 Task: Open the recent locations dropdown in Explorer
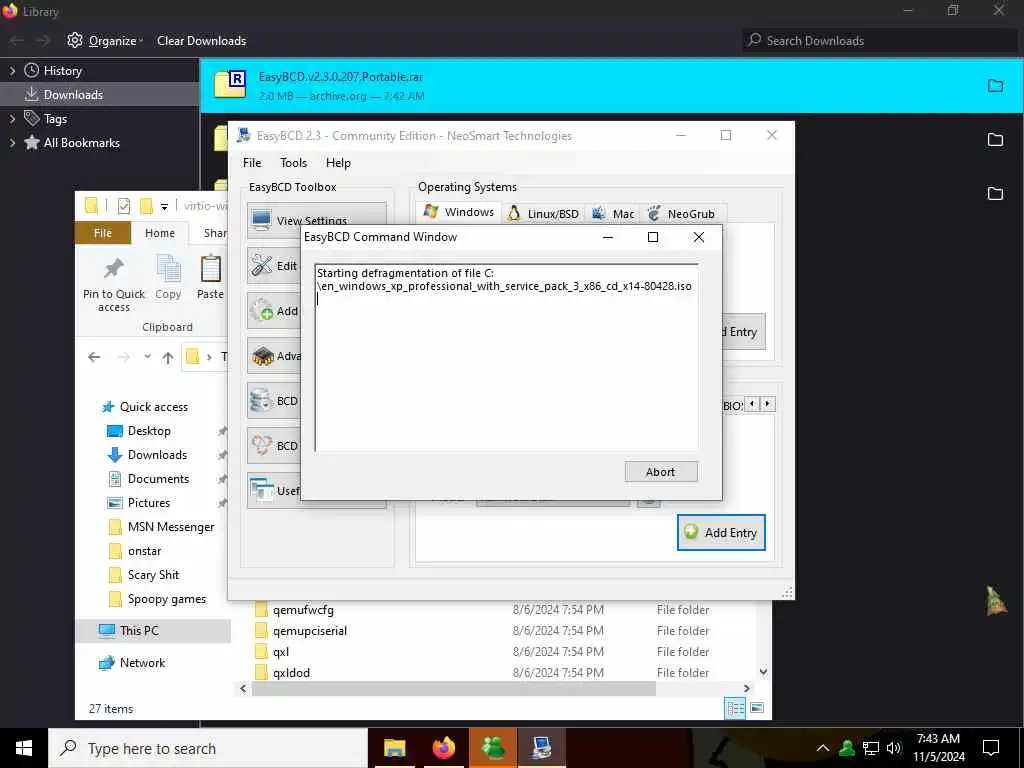click(148, 357)
